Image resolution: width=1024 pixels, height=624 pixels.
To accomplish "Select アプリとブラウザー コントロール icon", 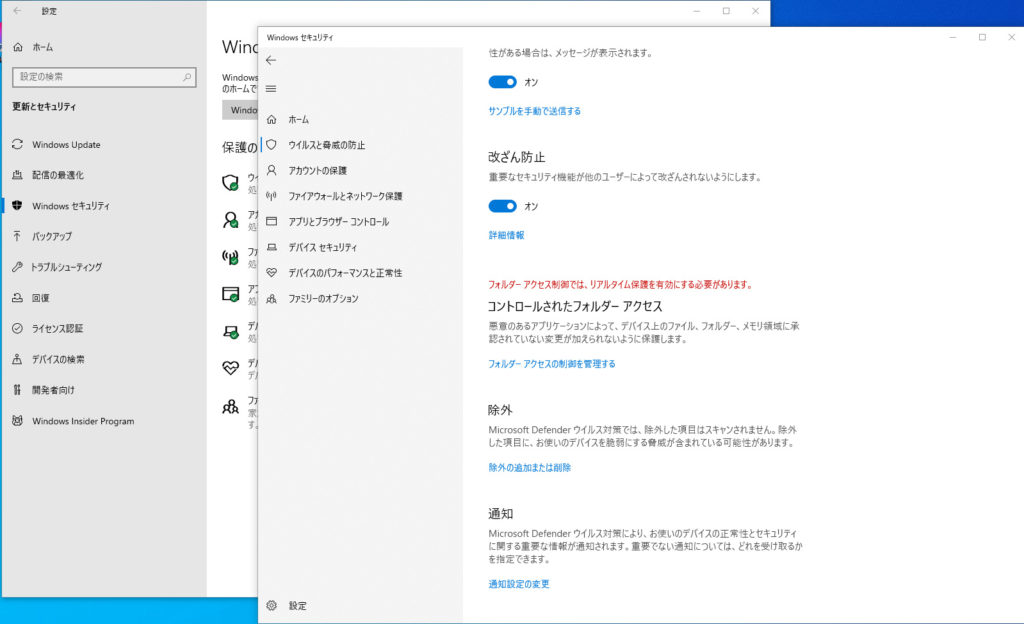I will [271, 221].
